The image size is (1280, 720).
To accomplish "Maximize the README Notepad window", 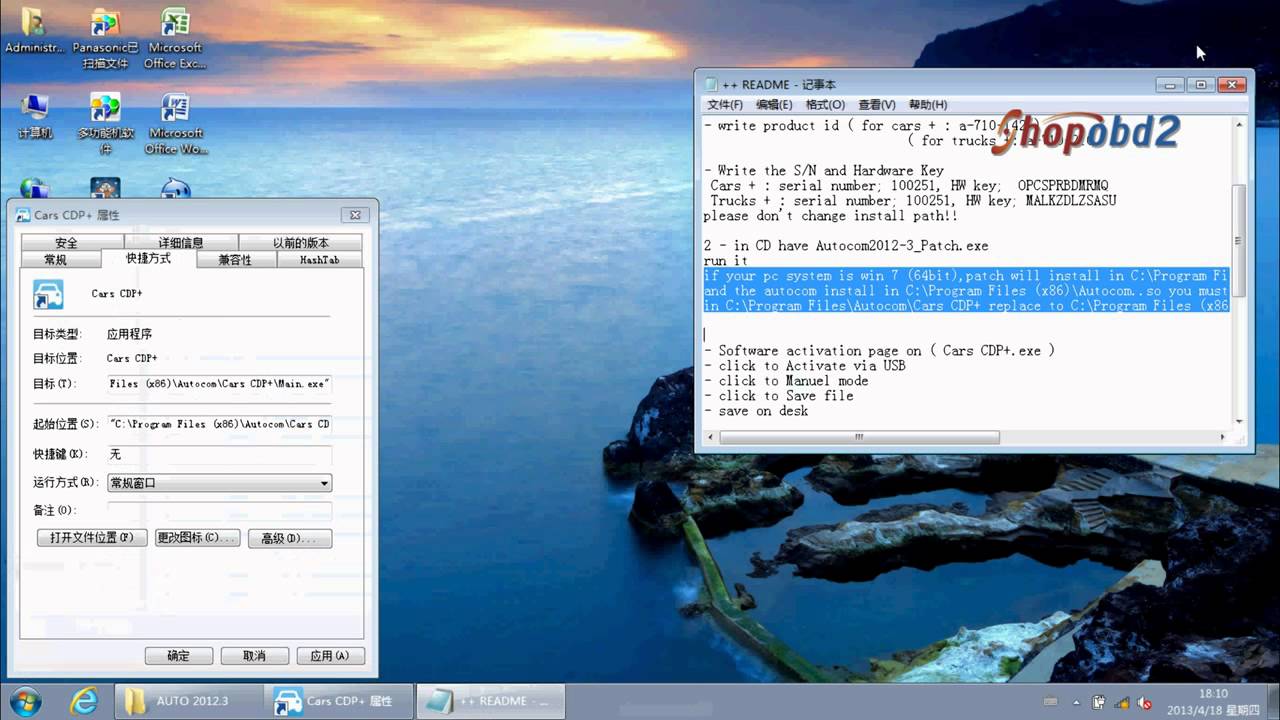I will (x=1201, y=85).
